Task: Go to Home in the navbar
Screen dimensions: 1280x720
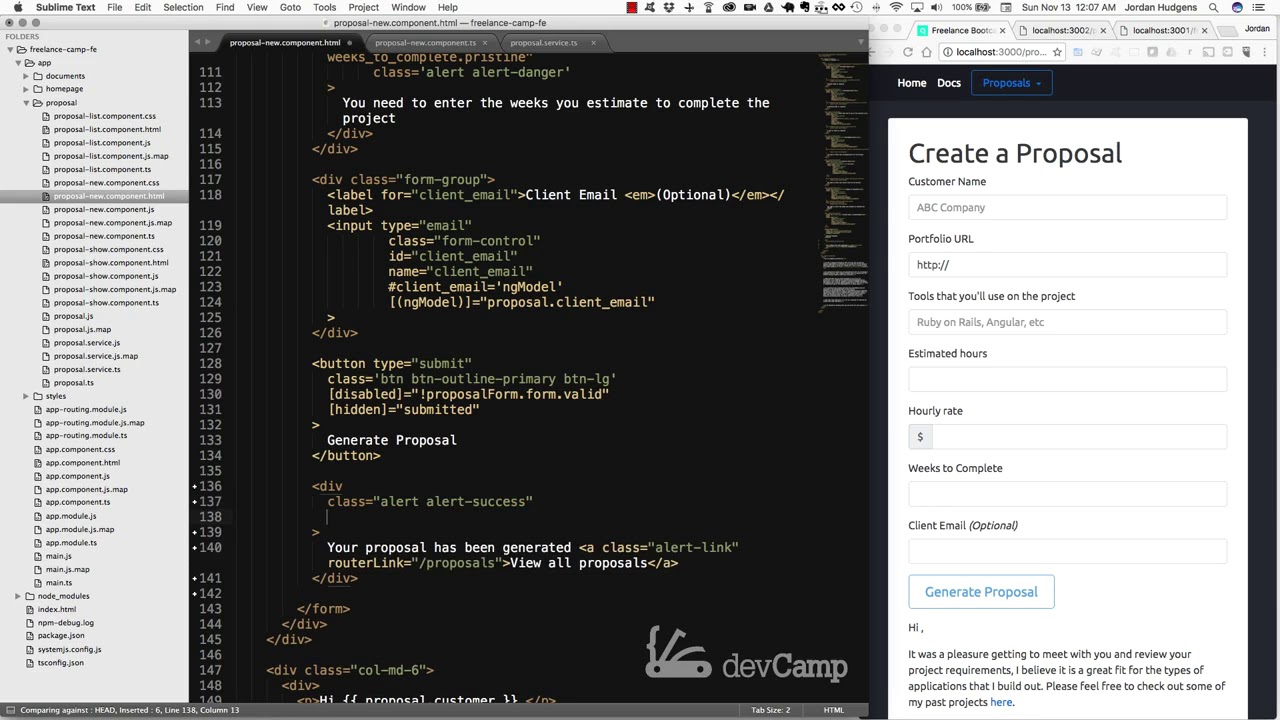Action: [x=911, y=83]
